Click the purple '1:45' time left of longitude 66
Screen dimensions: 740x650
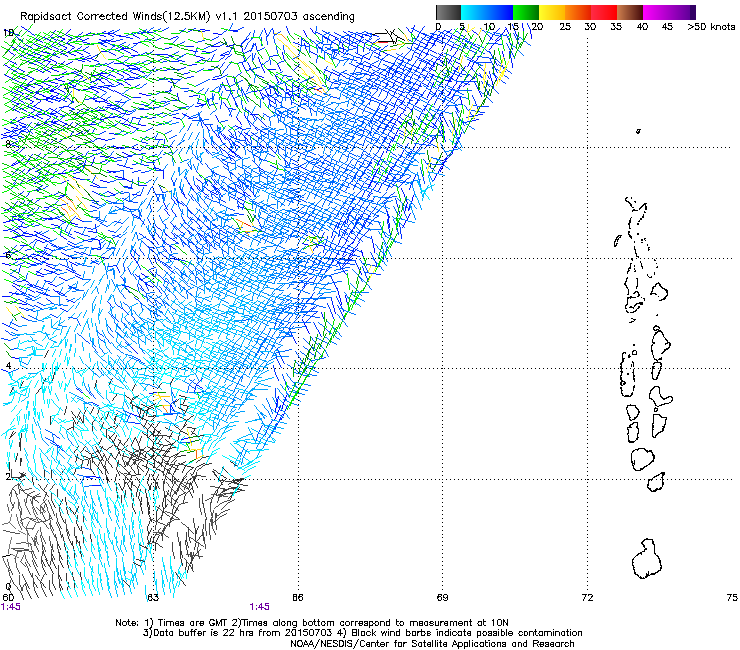click(260, 607)
